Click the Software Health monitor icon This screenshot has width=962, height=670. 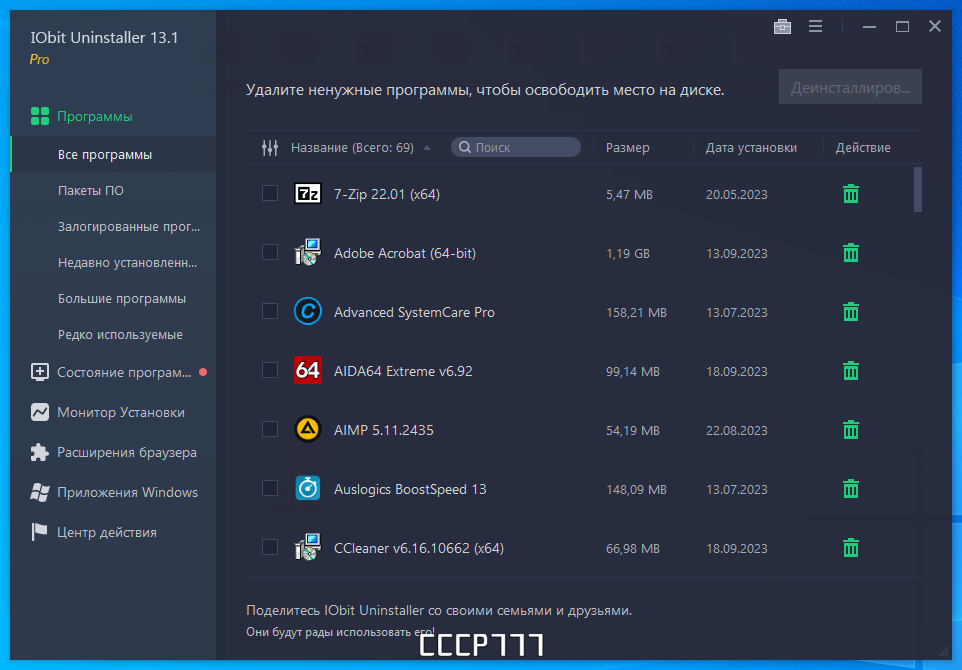pos(40,372)
